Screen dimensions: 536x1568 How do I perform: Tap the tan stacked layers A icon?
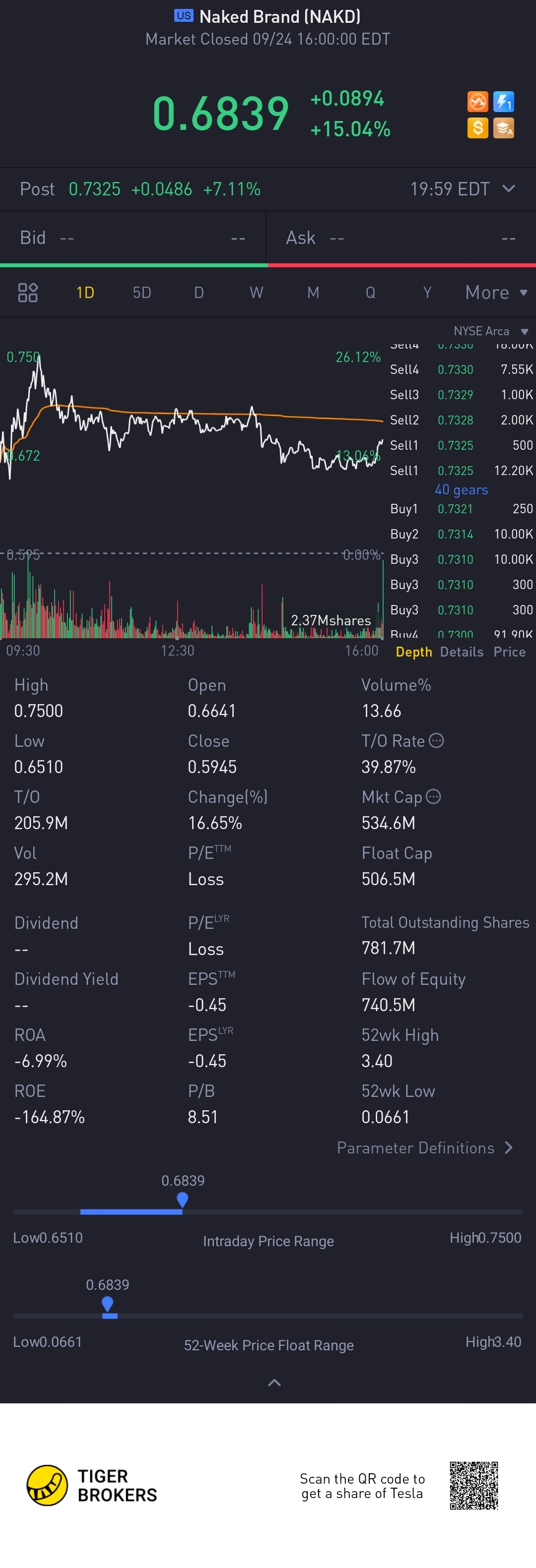tap(504, 128)
